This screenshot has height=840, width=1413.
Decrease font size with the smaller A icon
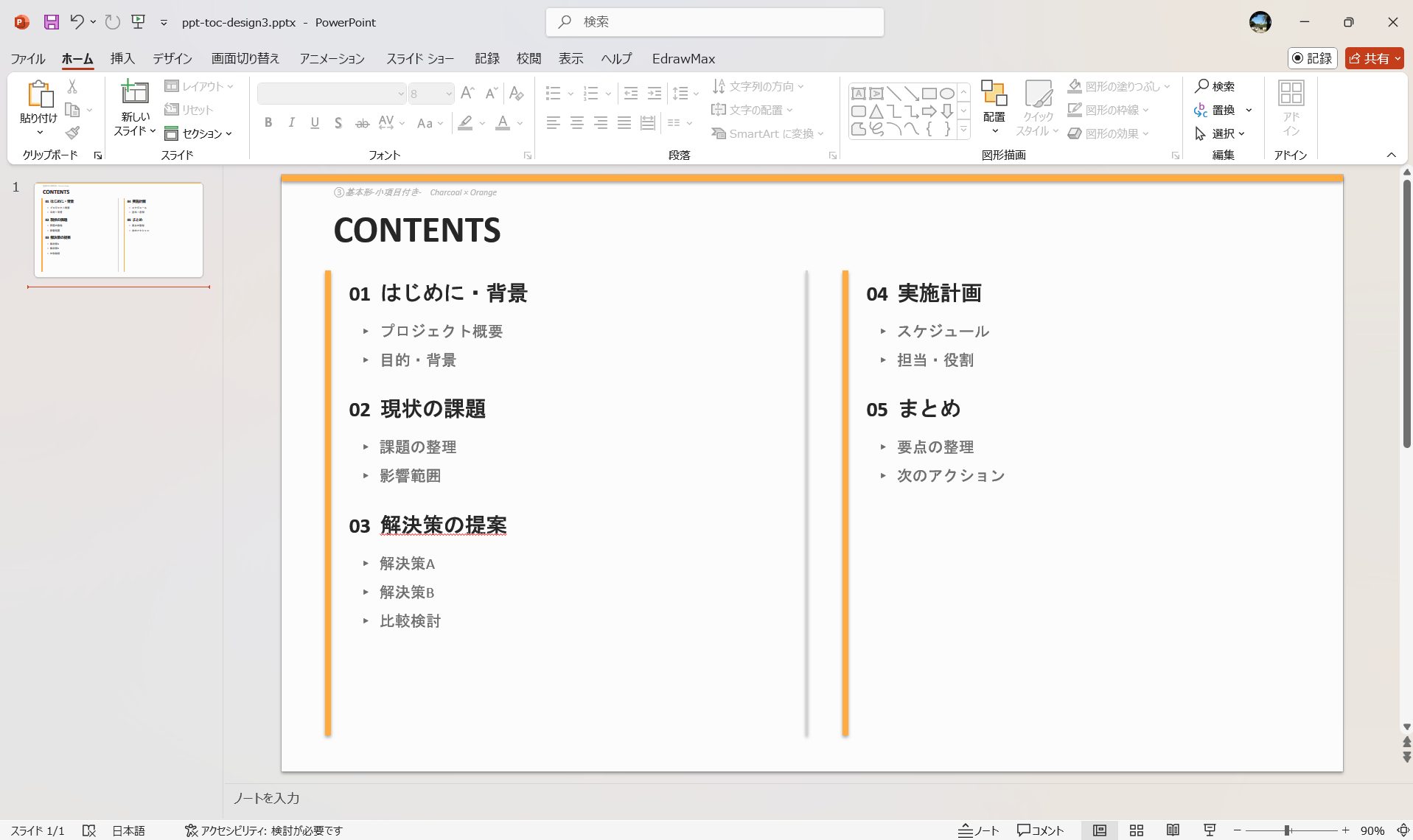pyautogui.click(x=491, y=94)
